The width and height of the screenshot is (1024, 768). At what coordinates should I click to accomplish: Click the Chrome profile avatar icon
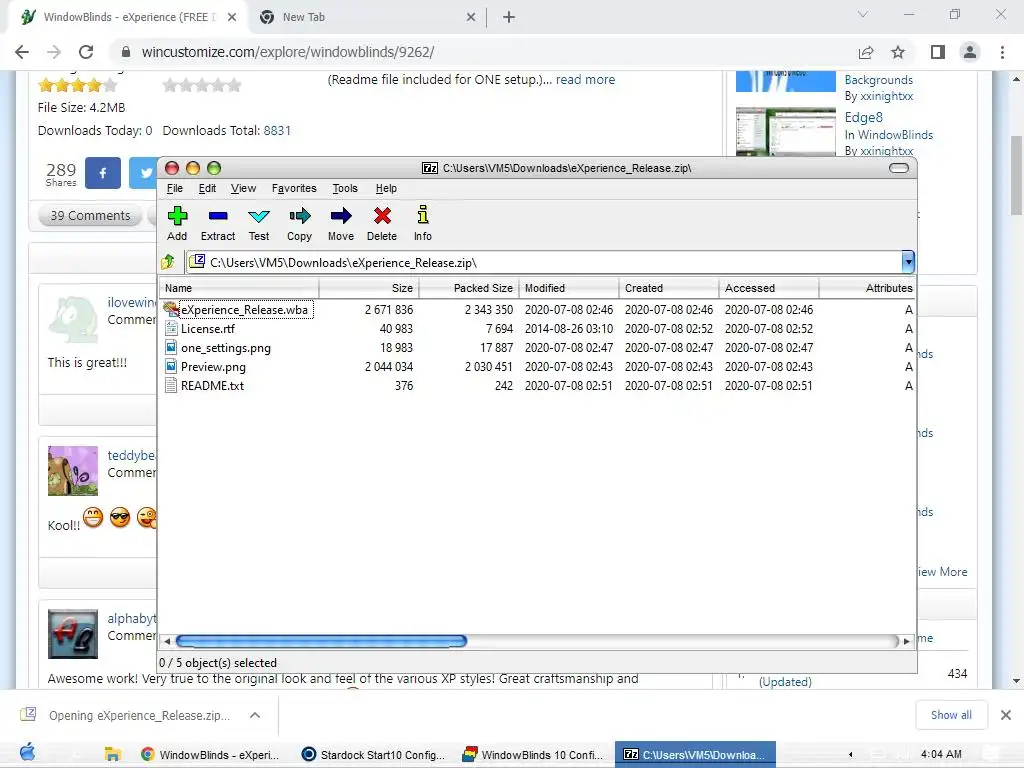(x=970, y=52)
